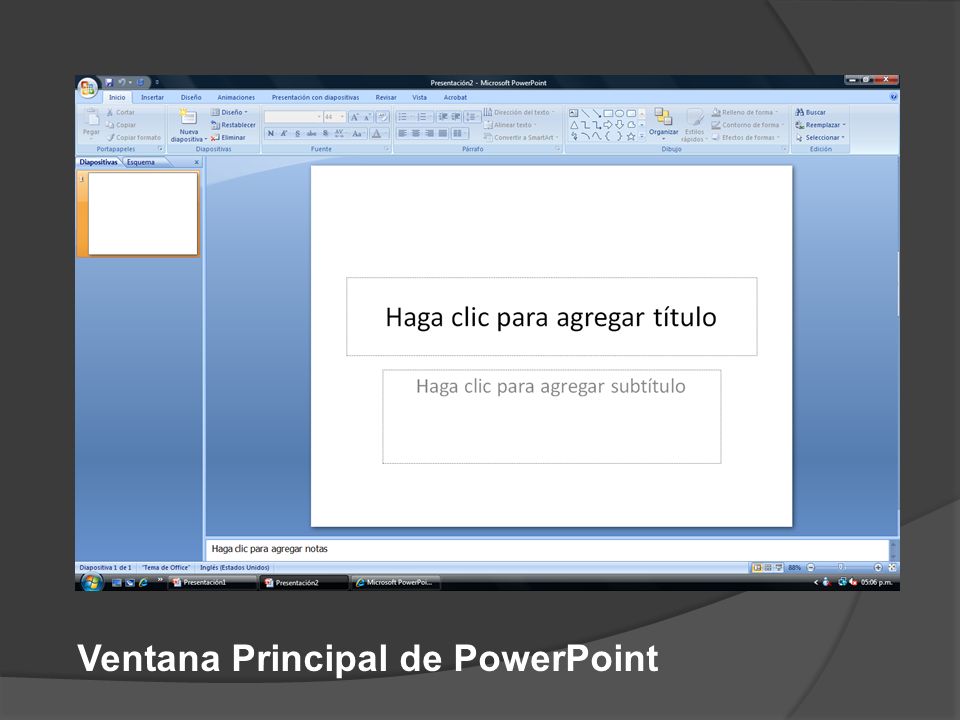Toggle text shadow formatting

326,133
